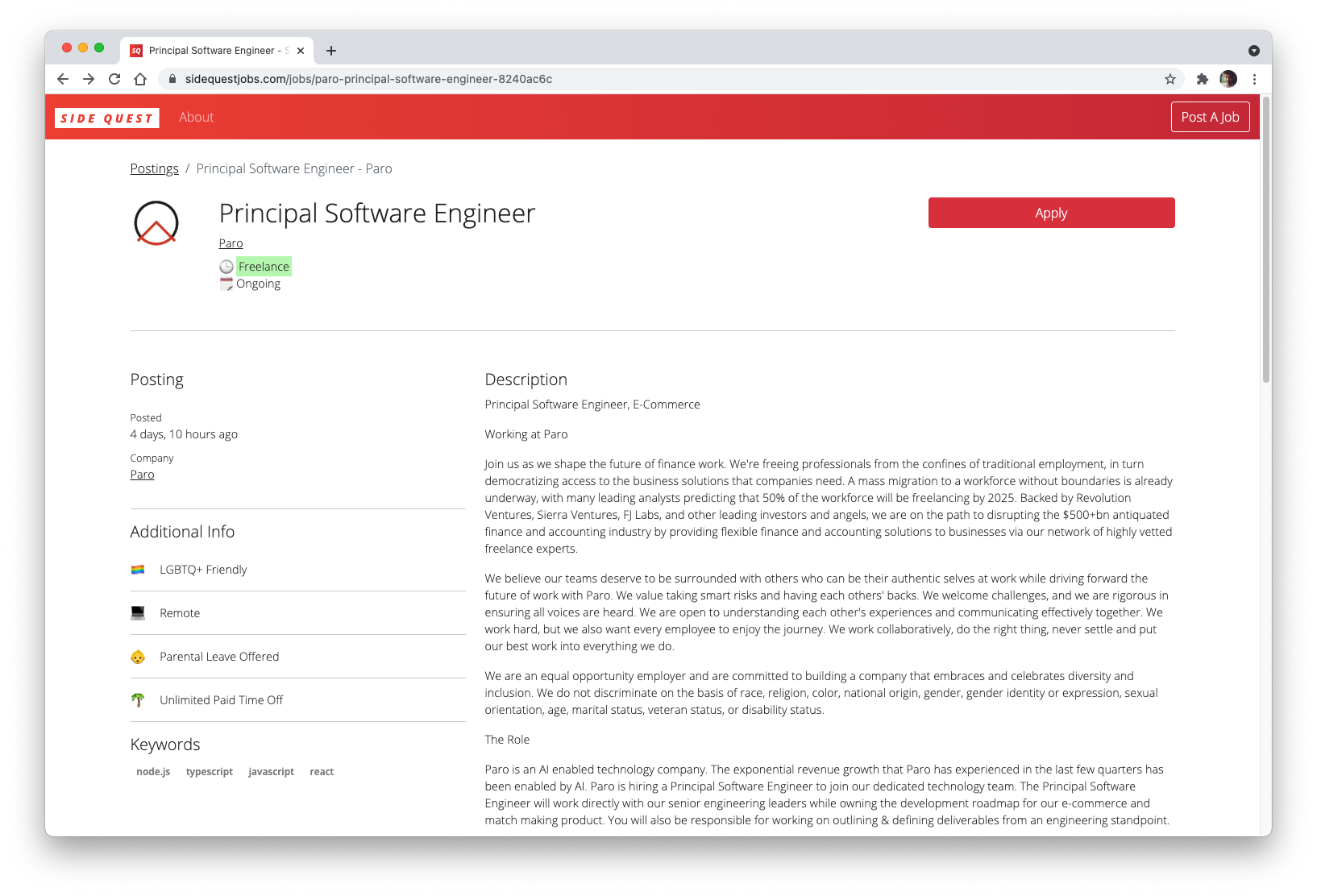This screenshot has height=896, width=1317.
Task: Click the palm tree Paid Time Off icon
Action: point(138,700)
